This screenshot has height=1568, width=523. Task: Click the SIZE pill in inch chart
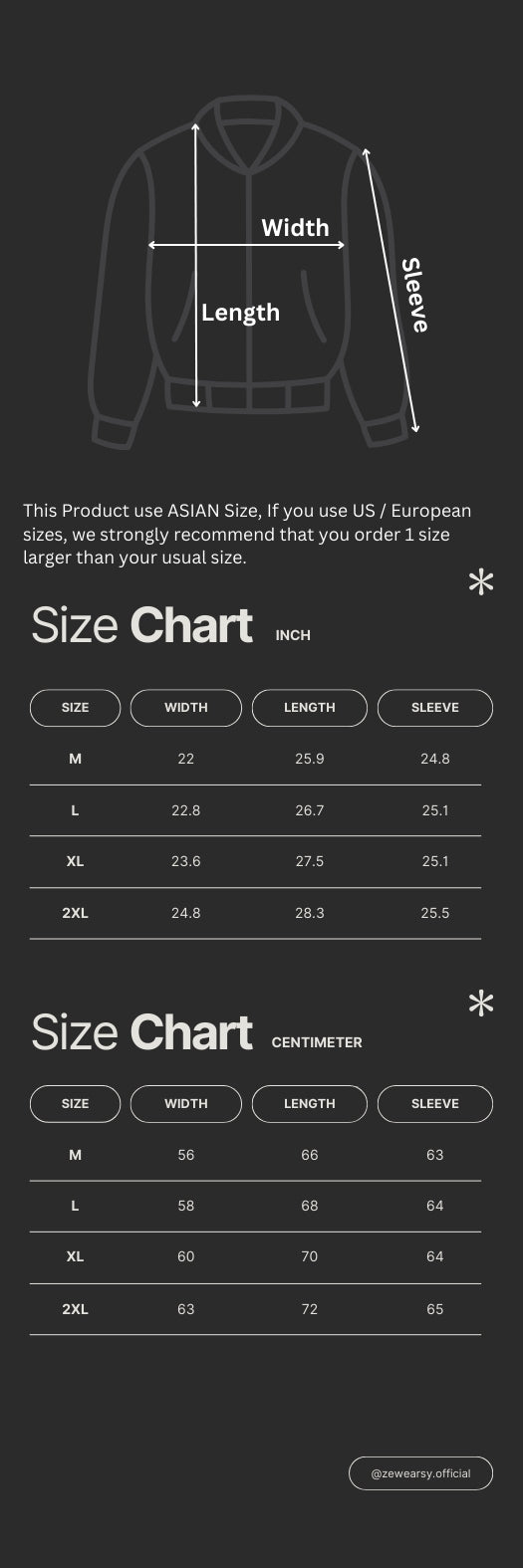click(75, 708)
